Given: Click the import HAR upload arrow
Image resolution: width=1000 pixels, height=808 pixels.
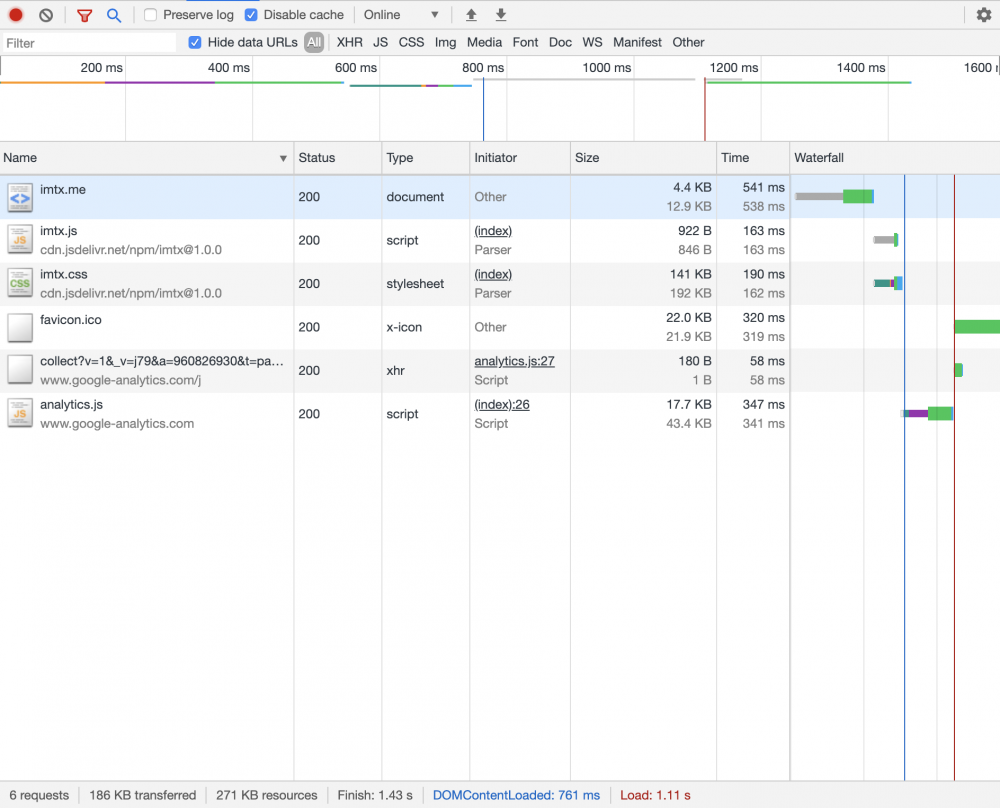Looking at the screenshot, I should tap(471, 15).
